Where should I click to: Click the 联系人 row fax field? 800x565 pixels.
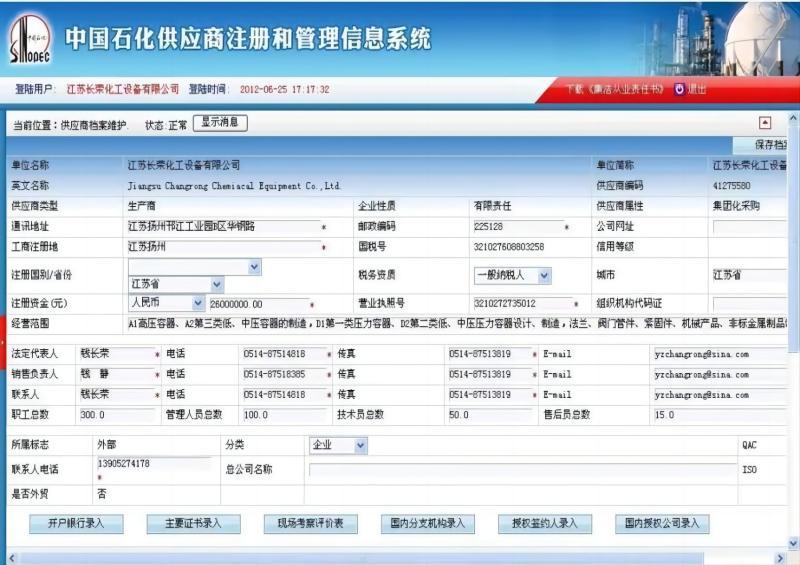click(x=490, y=395)
